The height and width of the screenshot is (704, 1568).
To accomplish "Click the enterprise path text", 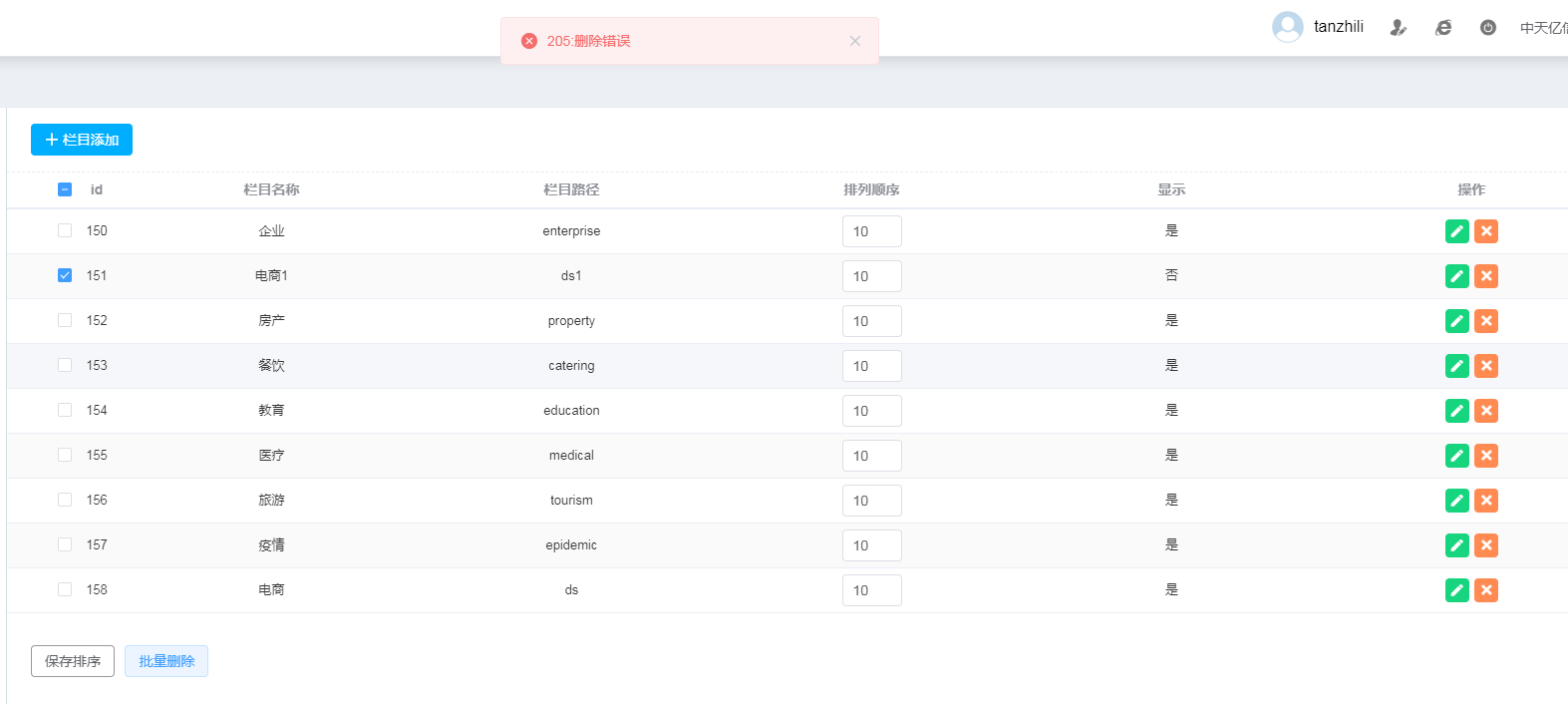I will 571,230.
